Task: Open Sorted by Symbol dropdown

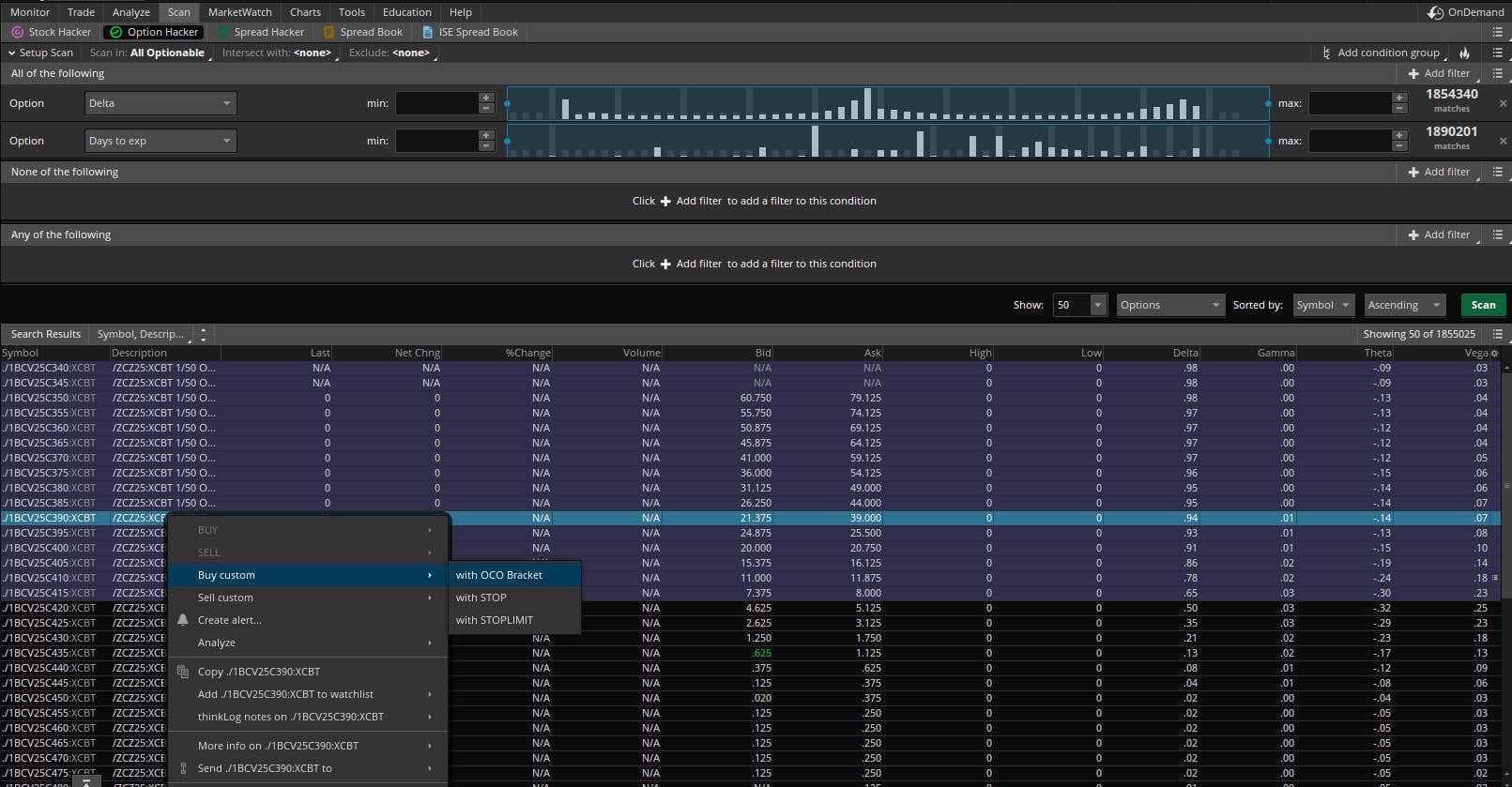Action: 1323,305
